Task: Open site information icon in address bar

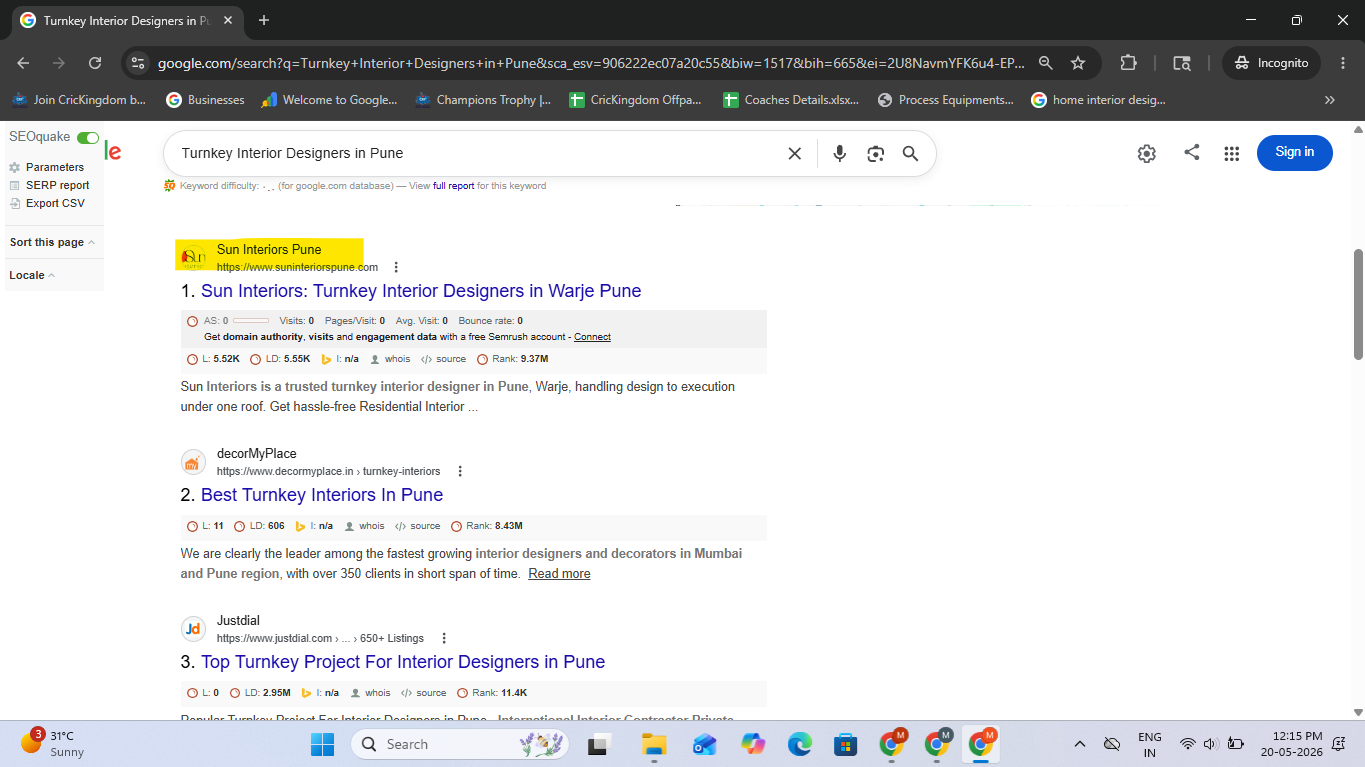Action: coord(139,63)
